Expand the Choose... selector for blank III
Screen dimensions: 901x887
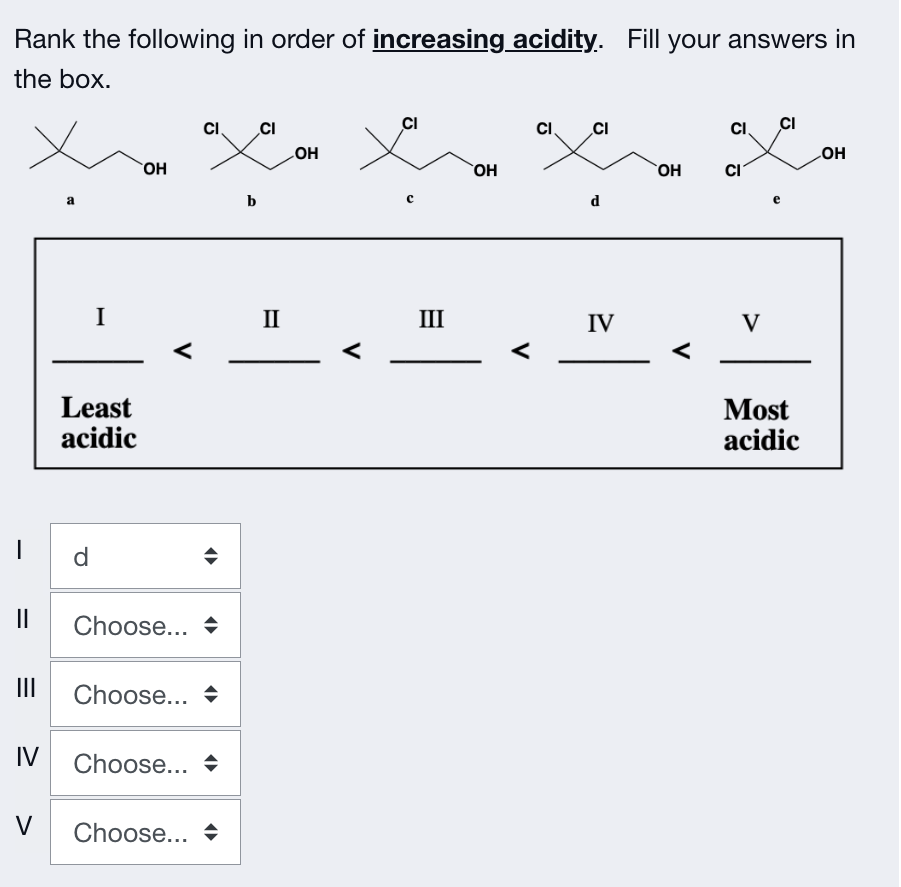pos(144,694)
